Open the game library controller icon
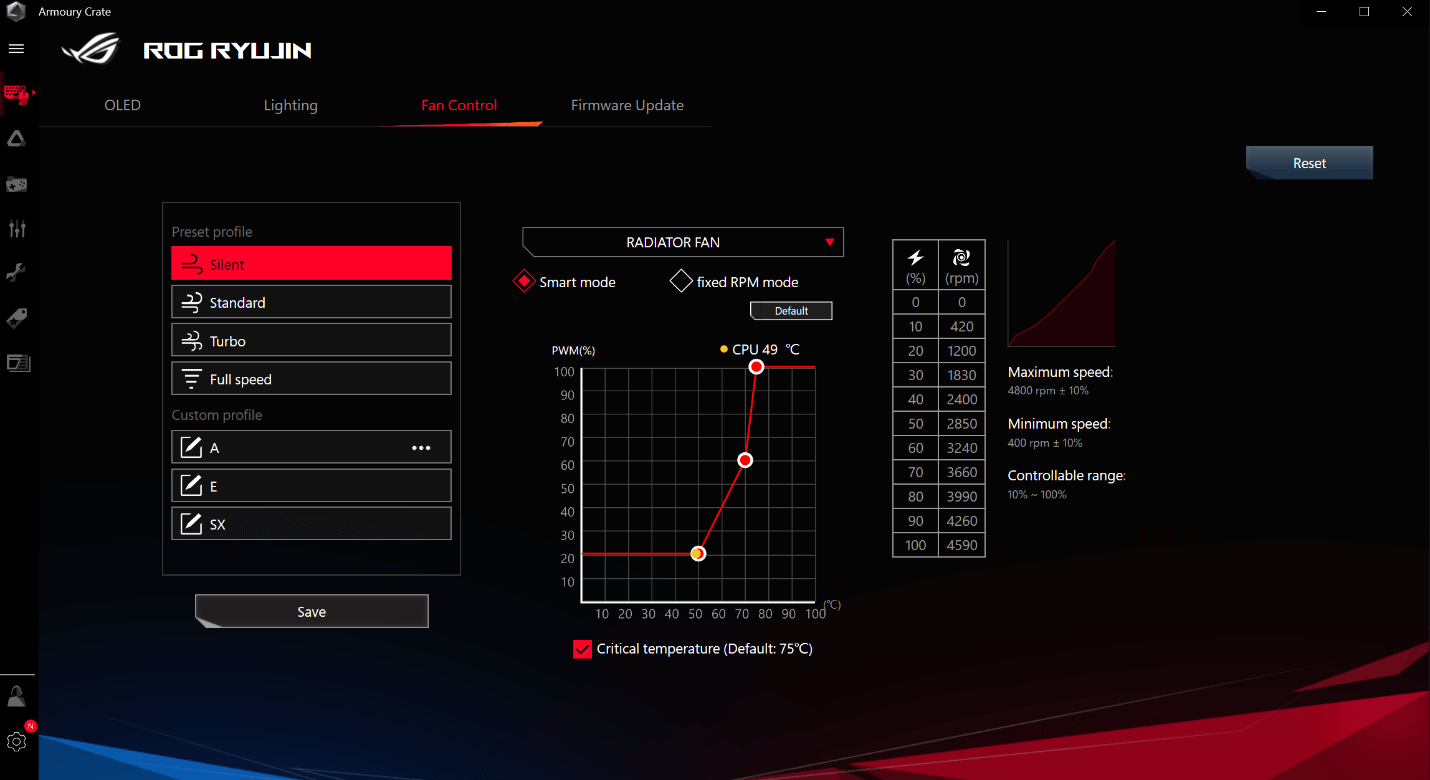This screenshot has width=1430, height=780. coord(16,184)
